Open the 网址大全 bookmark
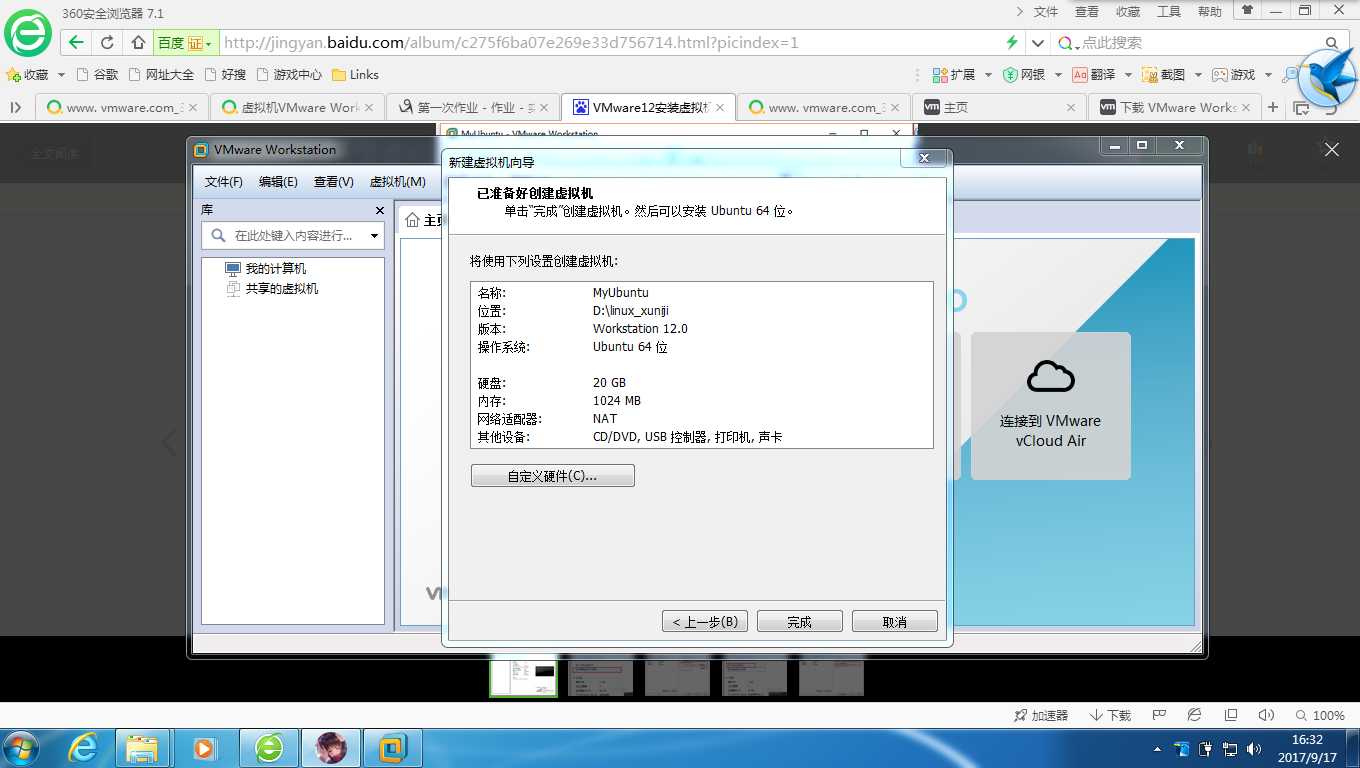 [x=161, y=75]
